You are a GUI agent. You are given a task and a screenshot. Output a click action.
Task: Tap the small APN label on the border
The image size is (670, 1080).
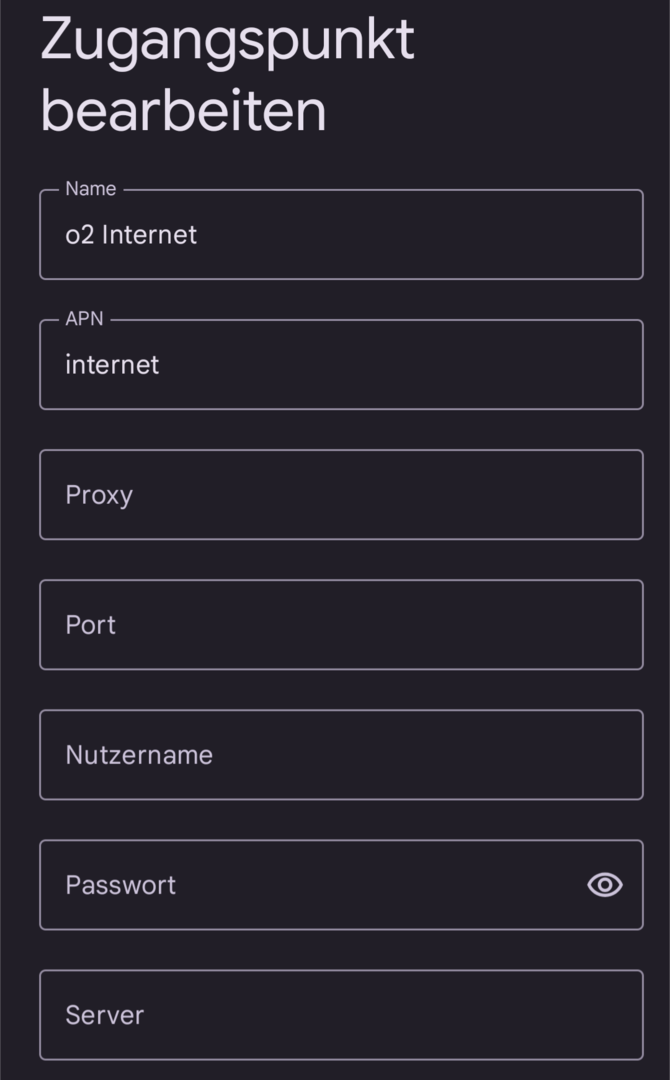coord(84,319)
